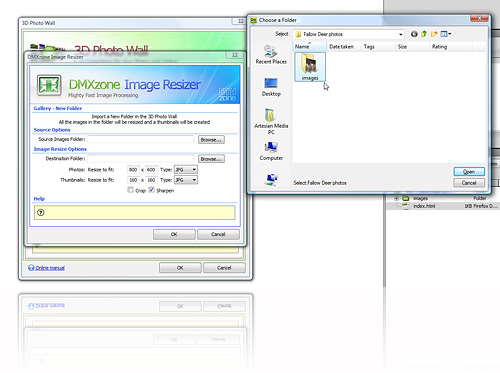The image size is (500, 373).
Task: Open Artesian Media PC location
Action: [271, 121]
